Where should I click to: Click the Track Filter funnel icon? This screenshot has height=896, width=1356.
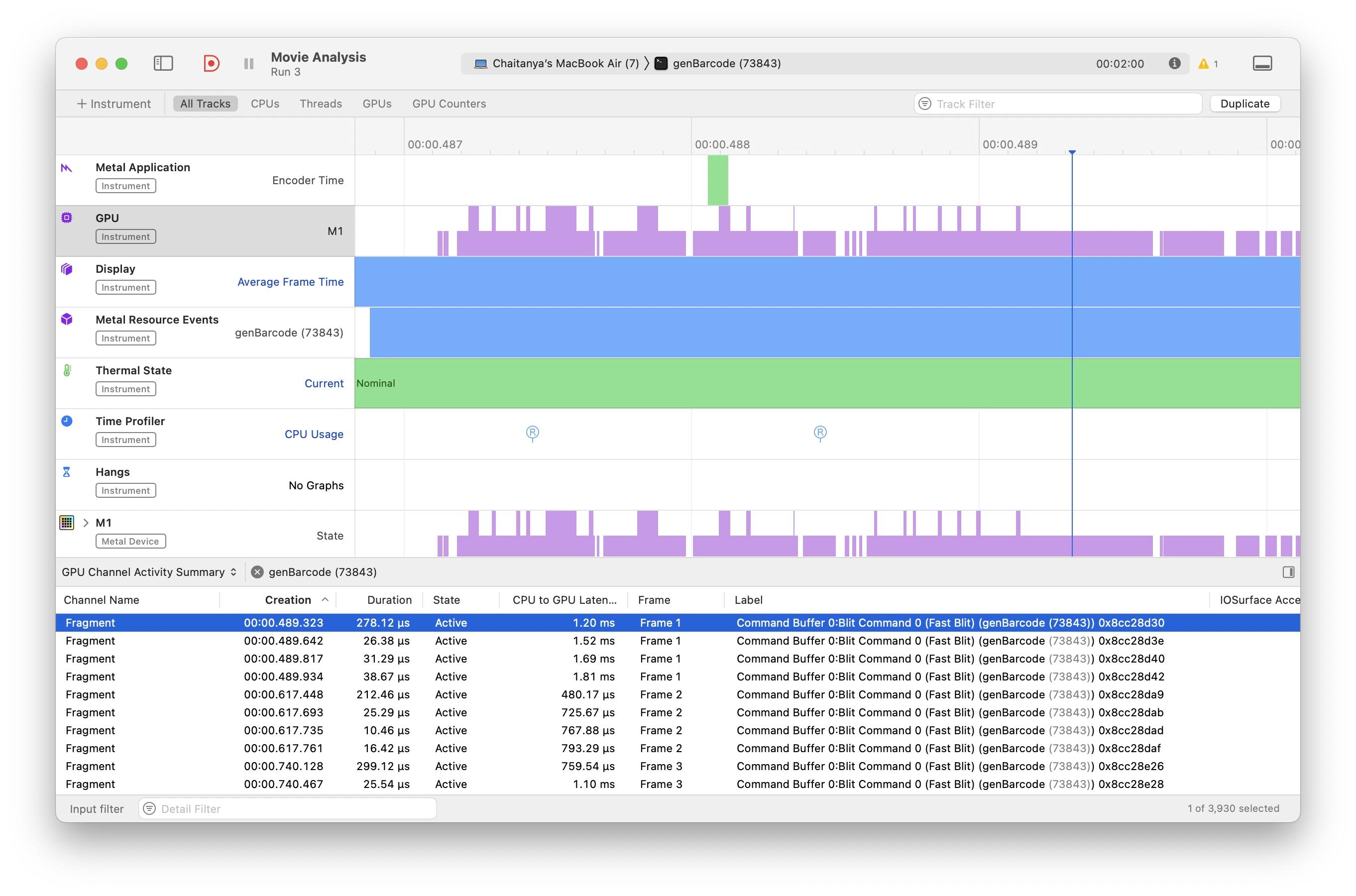[x=924, y=104]
